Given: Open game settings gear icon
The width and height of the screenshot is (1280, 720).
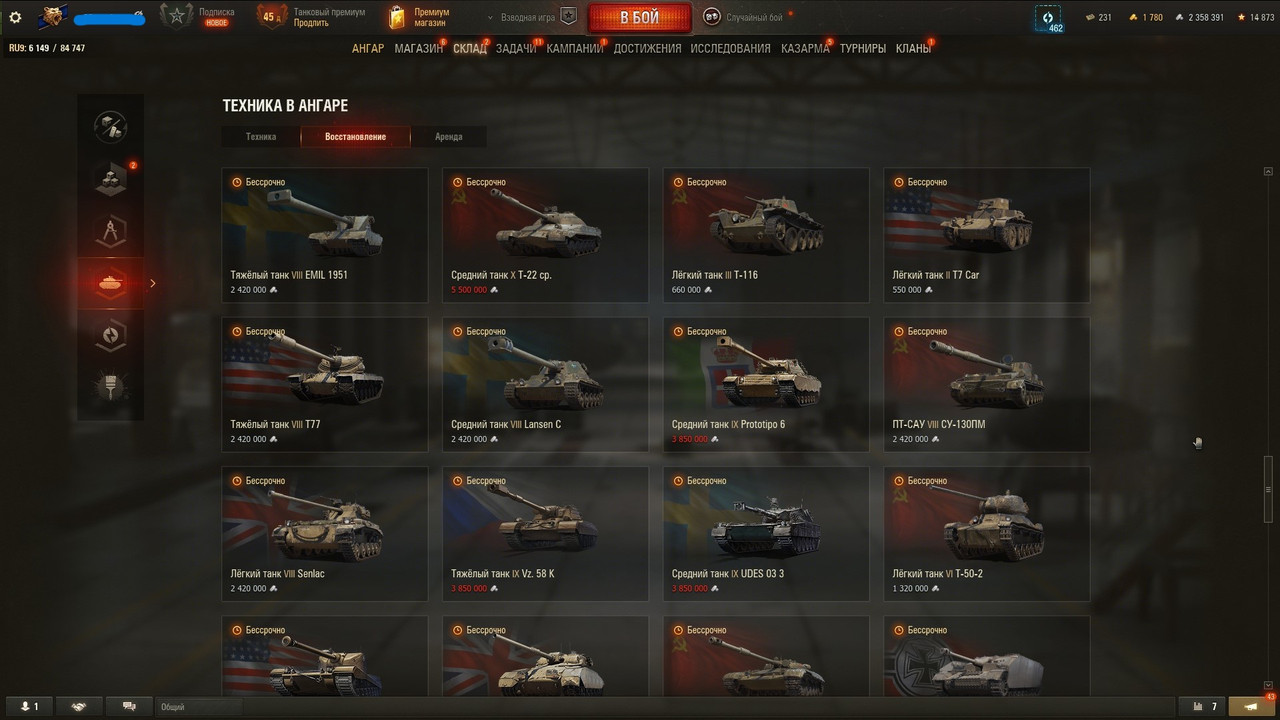Looking at the screenshot, I should tap(15, 17).
